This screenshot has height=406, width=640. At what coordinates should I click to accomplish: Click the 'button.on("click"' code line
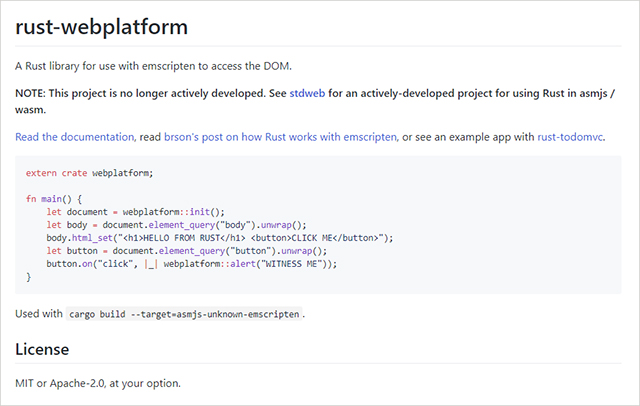[192, 264]
